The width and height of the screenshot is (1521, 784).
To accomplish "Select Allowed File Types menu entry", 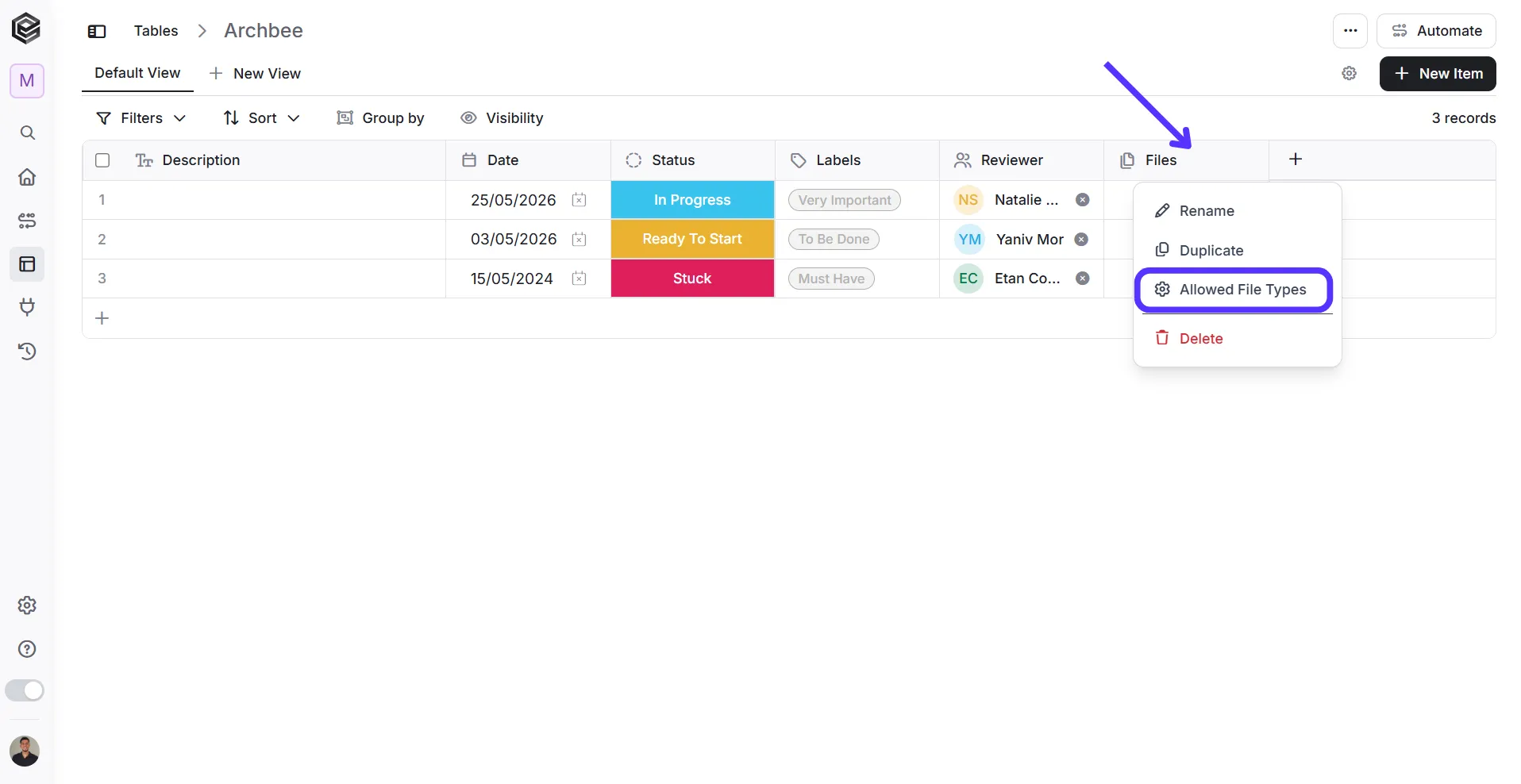I will tap(1234, 290).
